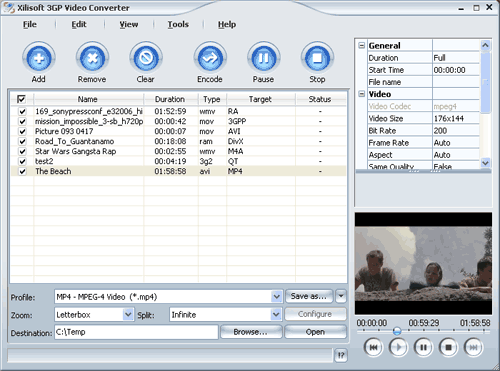This screenshot has height=371, width=500.
Task: Skip forward in preview player
Action: [x=473, y=347]
